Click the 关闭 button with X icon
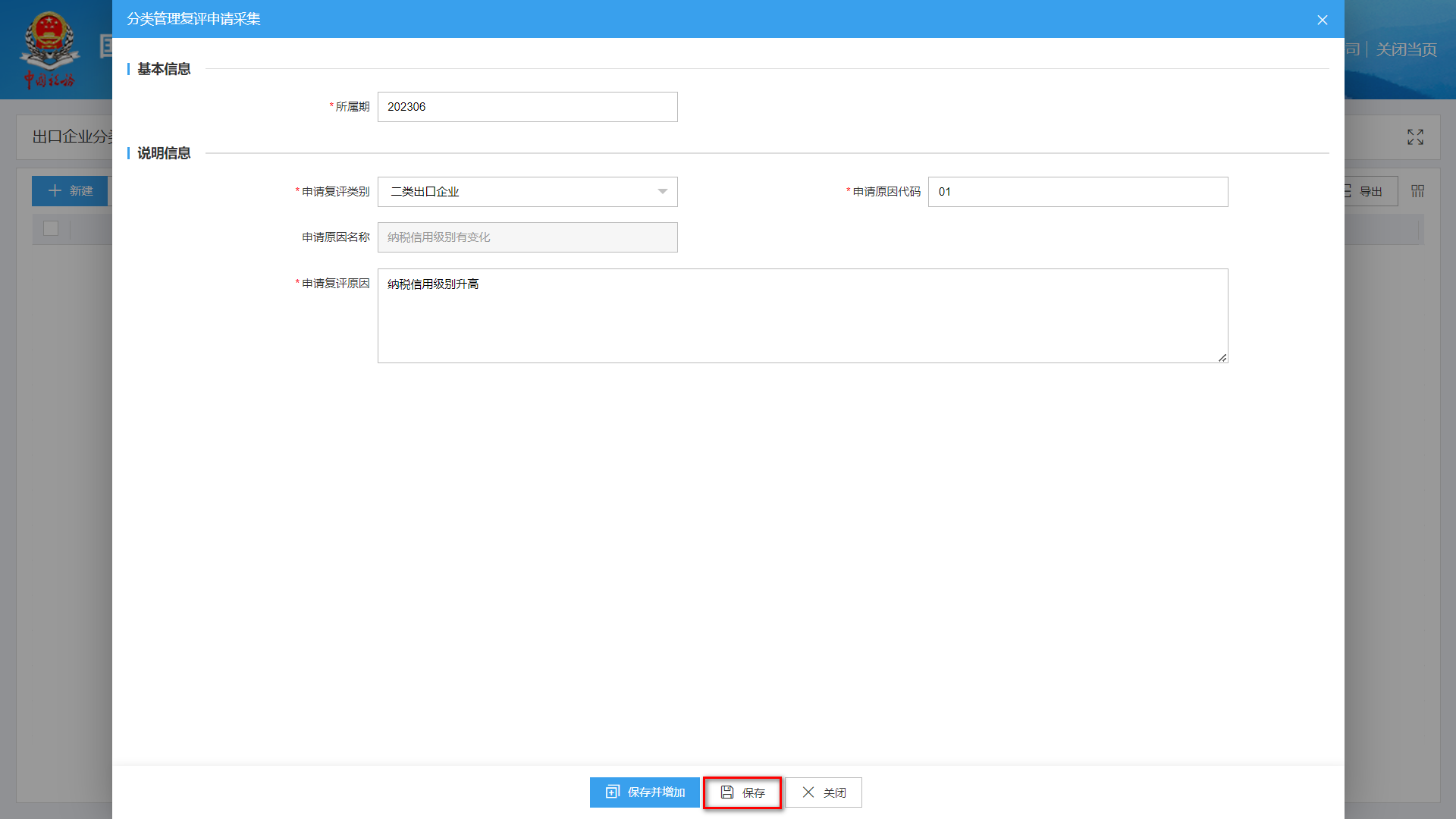 824,792
